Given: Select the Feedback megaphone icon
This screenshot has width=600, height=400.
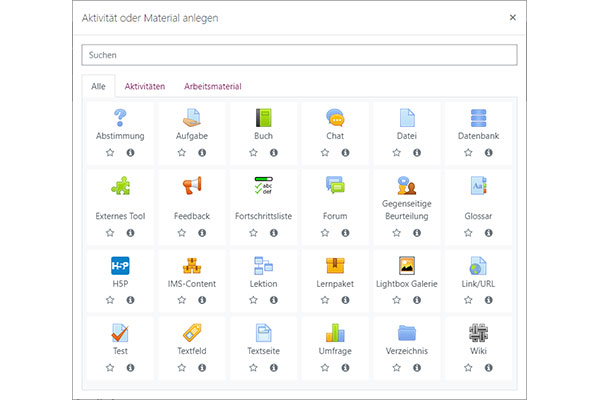Looking at the screenshot, I should coord(191,185).
